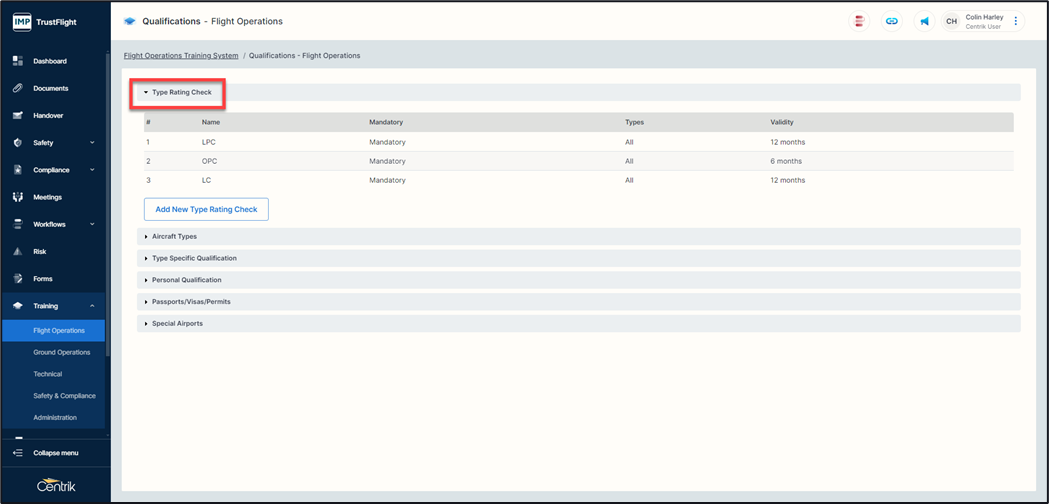Expand the Special Airports section

click(x=177, y=324)
